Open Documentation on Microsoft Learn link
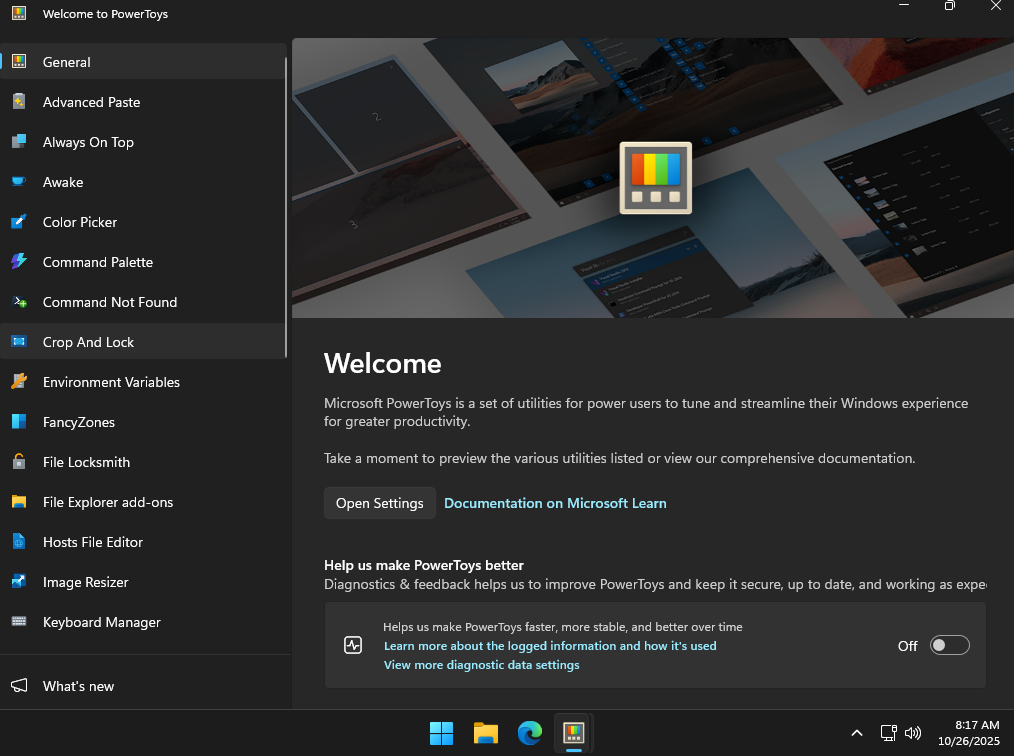The width and height of the screenshot is (1014, 756). click(x=555, y=503)
